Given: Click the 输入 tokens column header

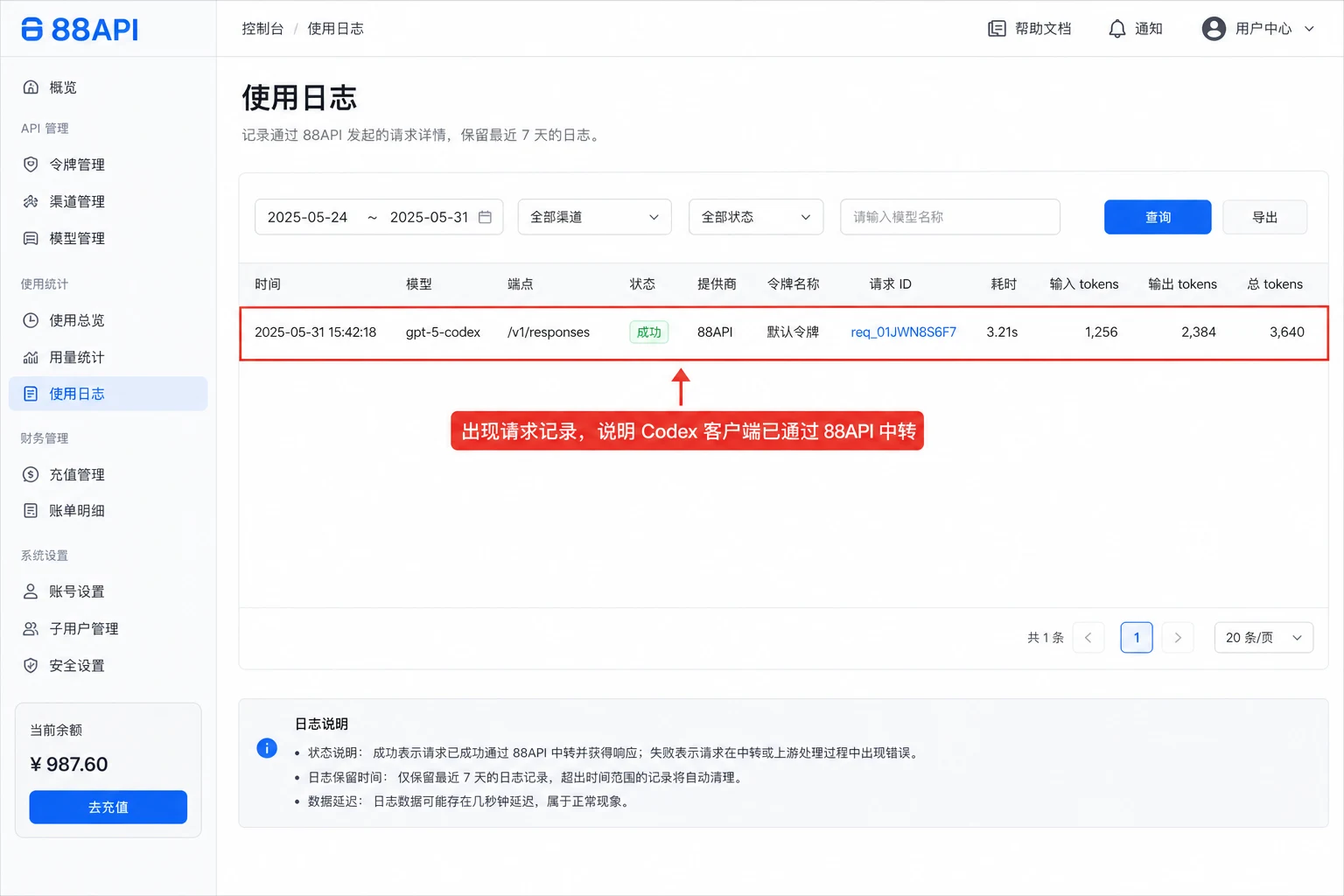Looking at the screenshot, I should (1084, 284).
